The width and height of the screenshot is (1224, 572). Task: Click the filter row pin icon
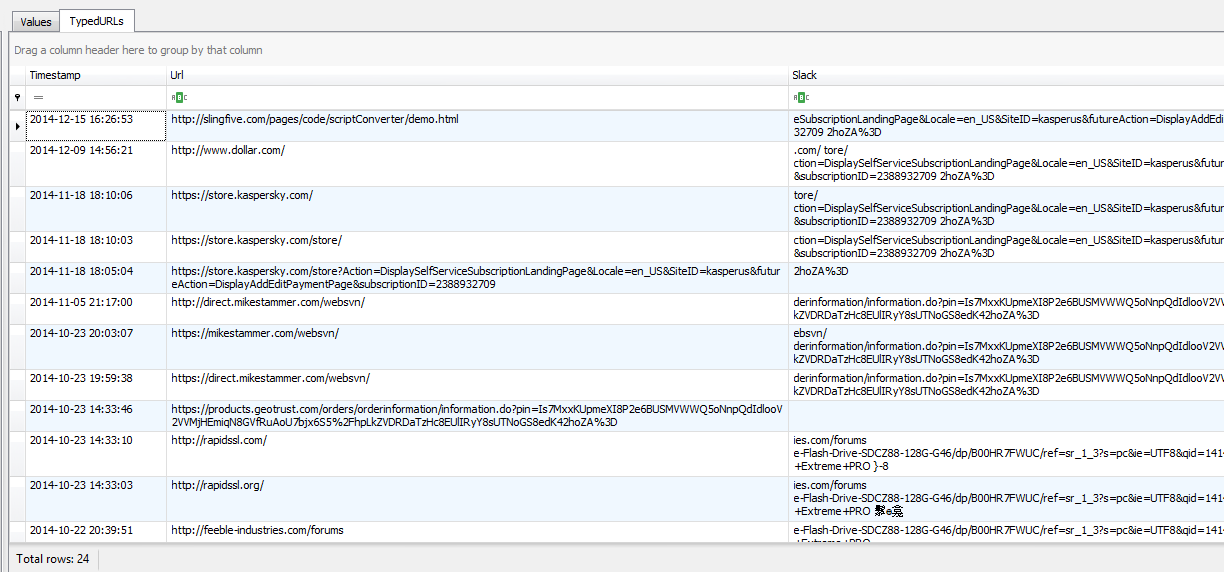[17, 97]
